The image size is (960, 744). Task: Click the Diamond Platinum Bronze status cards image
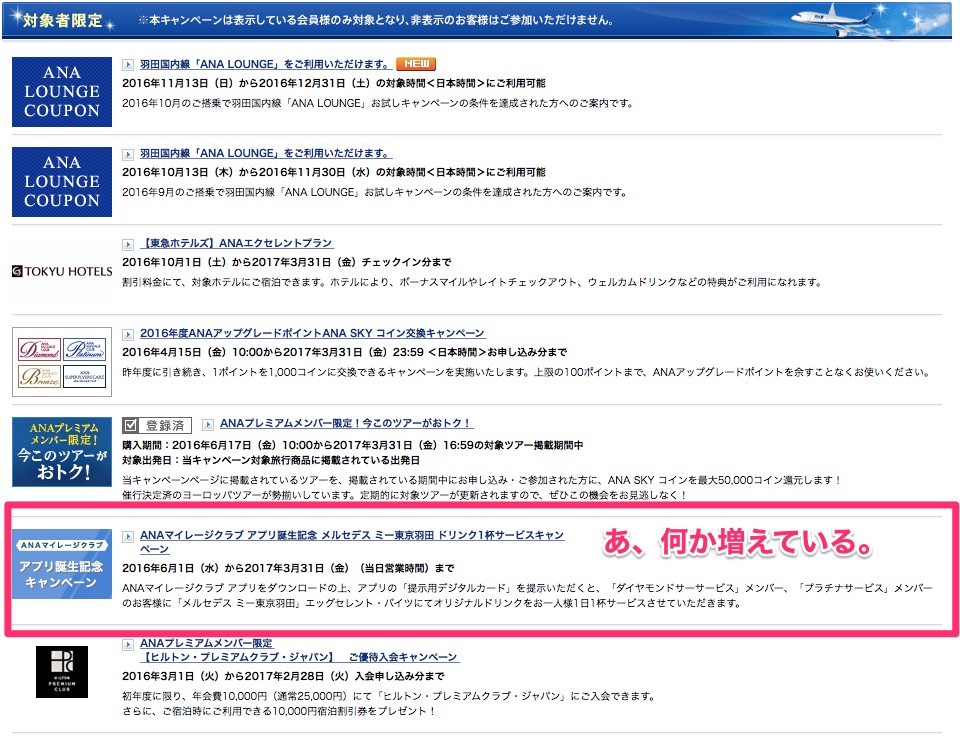click(x=62, y=362)
